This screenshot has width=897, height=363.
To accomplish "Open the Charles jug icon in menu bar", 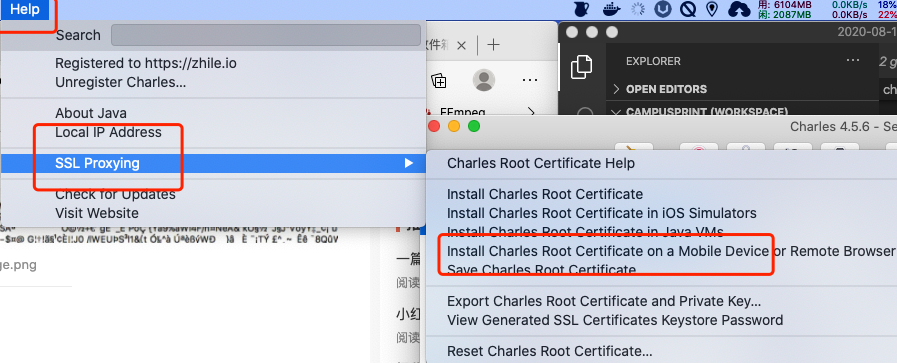I will pyautogui.click(x=582, y=9).
